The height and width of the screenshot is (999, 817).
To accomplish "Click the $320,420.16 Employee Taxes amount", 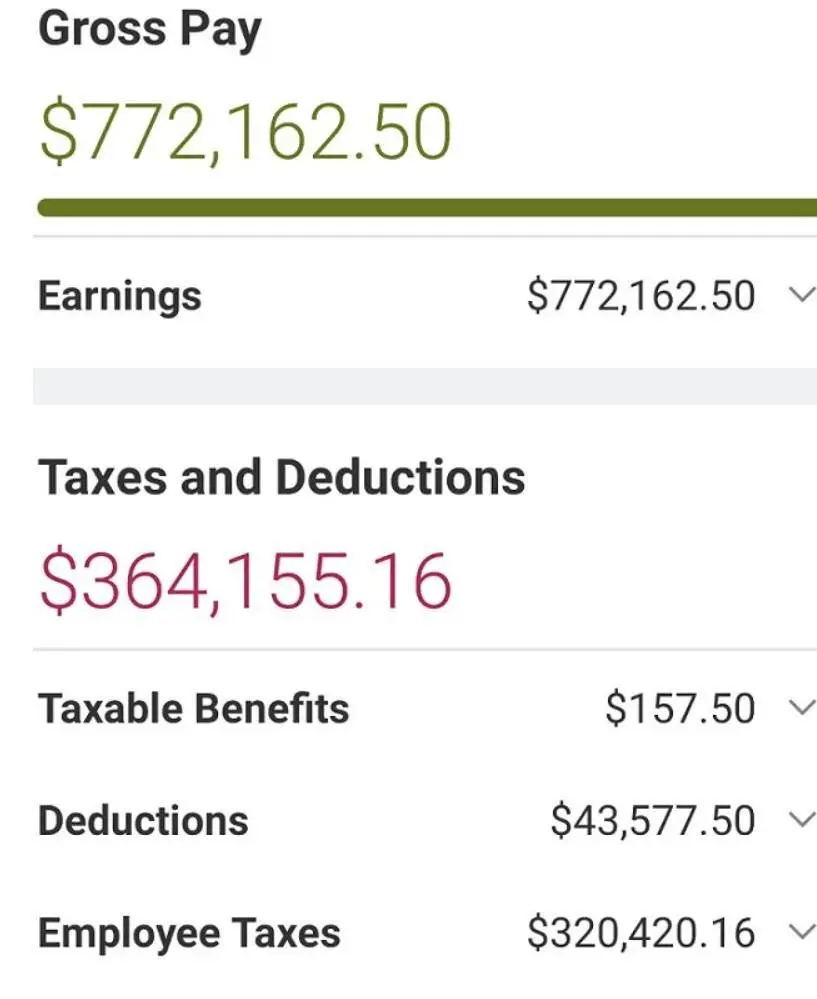I will (x=641, y=933).
